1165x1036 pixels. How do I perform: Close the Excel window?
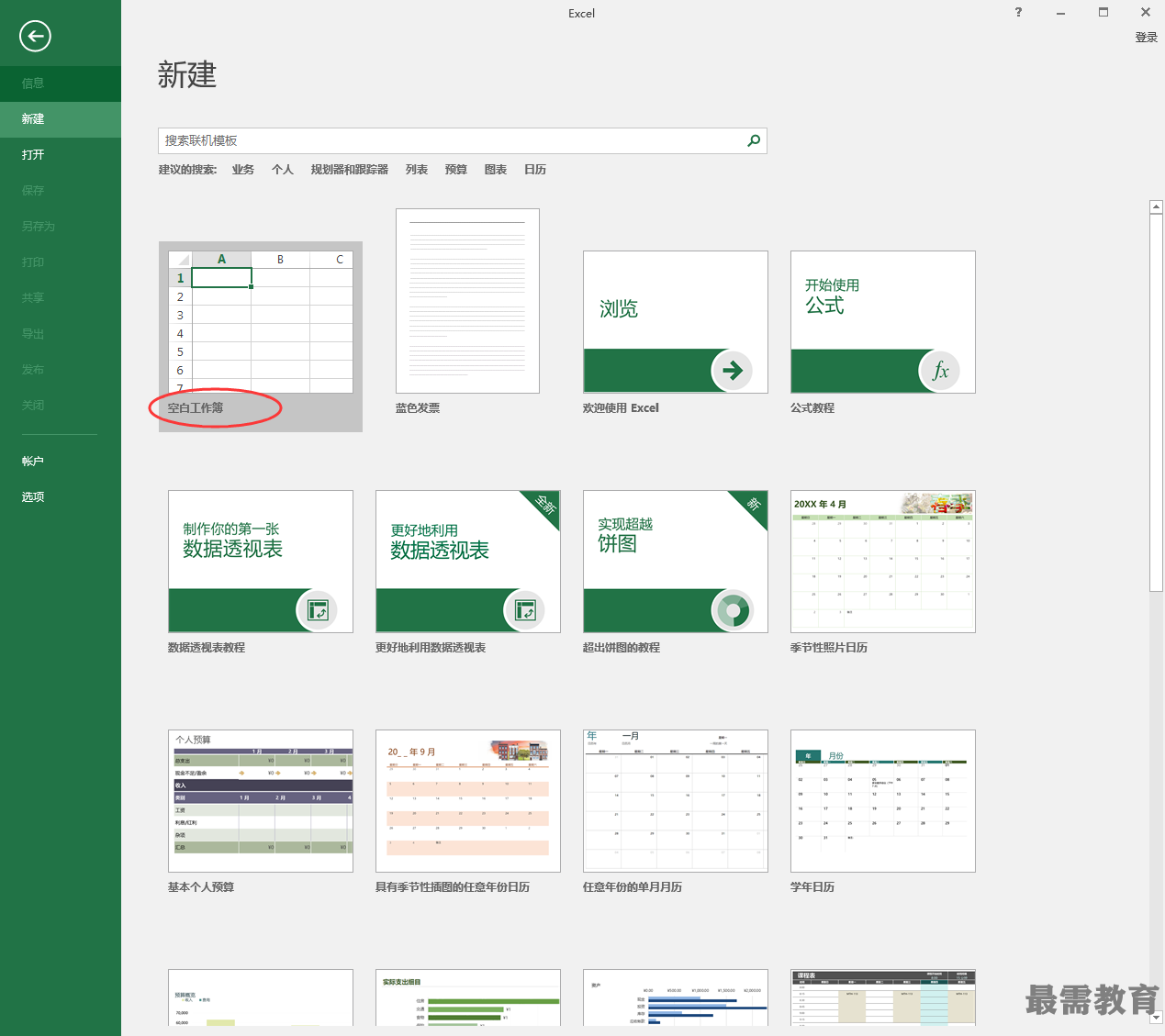pos(1146,12)
